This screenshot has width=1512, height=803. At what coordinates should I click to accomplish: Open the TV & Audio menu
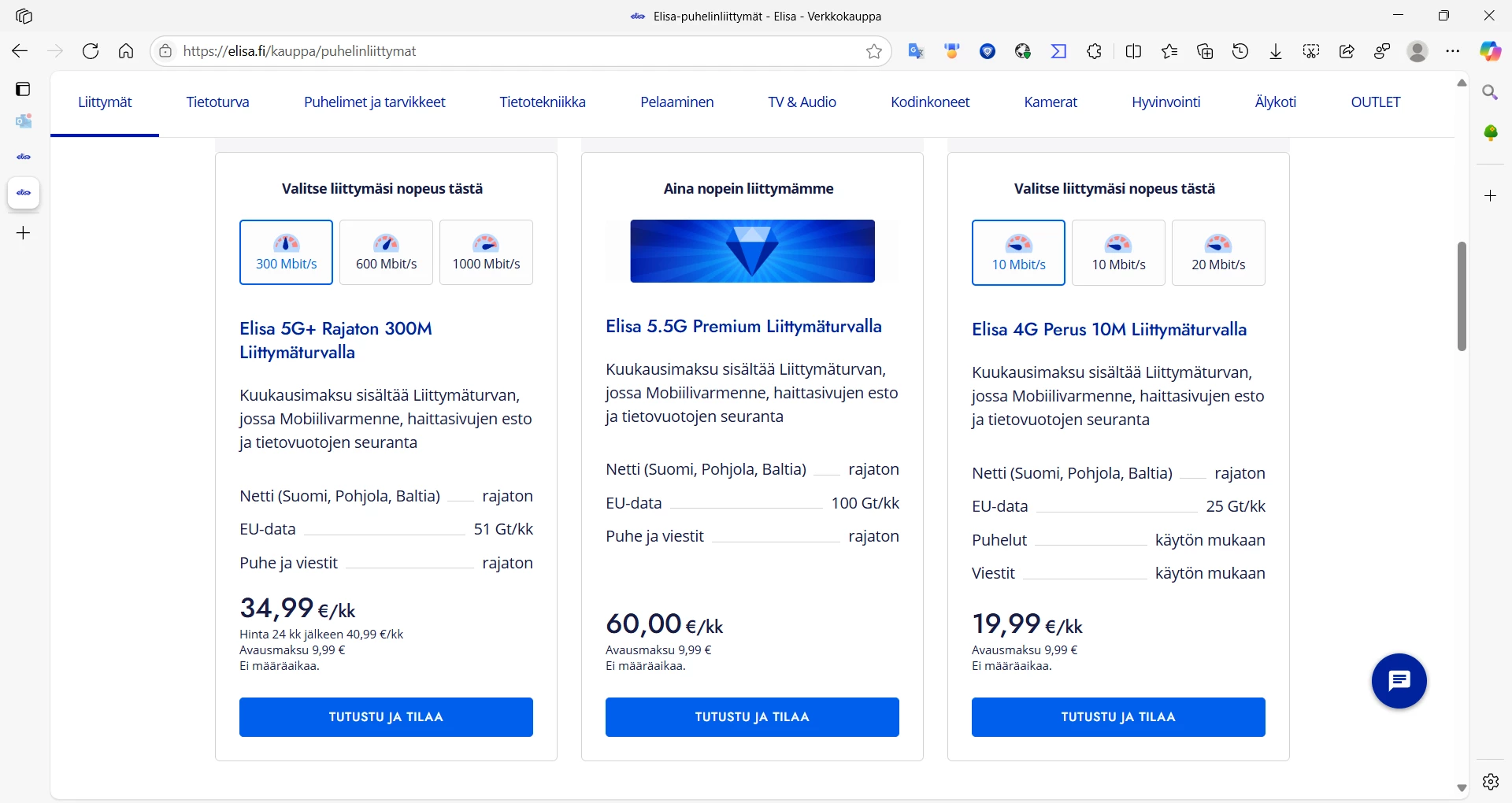(802, 102)
